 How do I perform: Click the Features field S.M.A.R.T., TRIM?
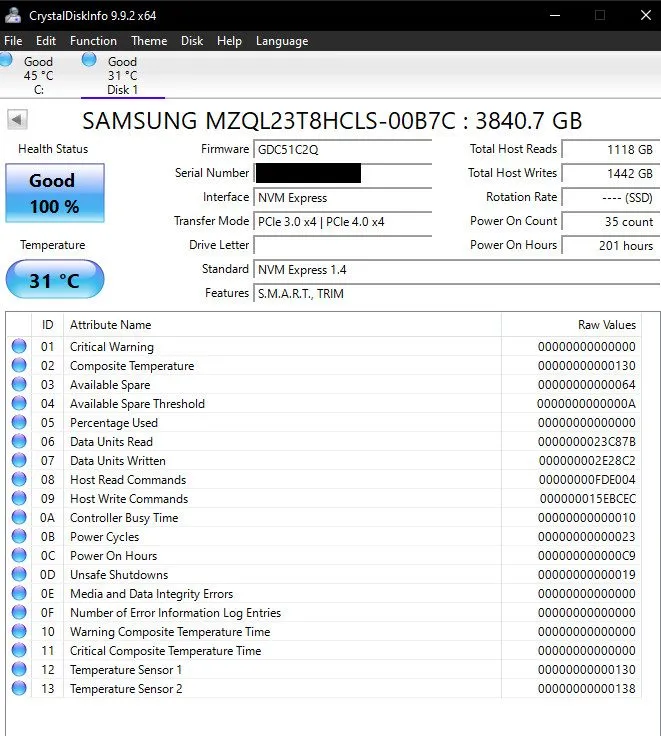click(456, 293)
